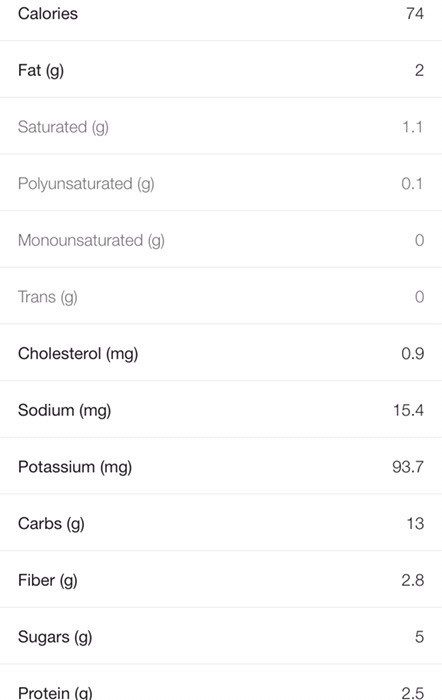The width and height of the screenshot is (442, 700).
Task: Tap the Sodium value 15.4
Action: (408, 410)
